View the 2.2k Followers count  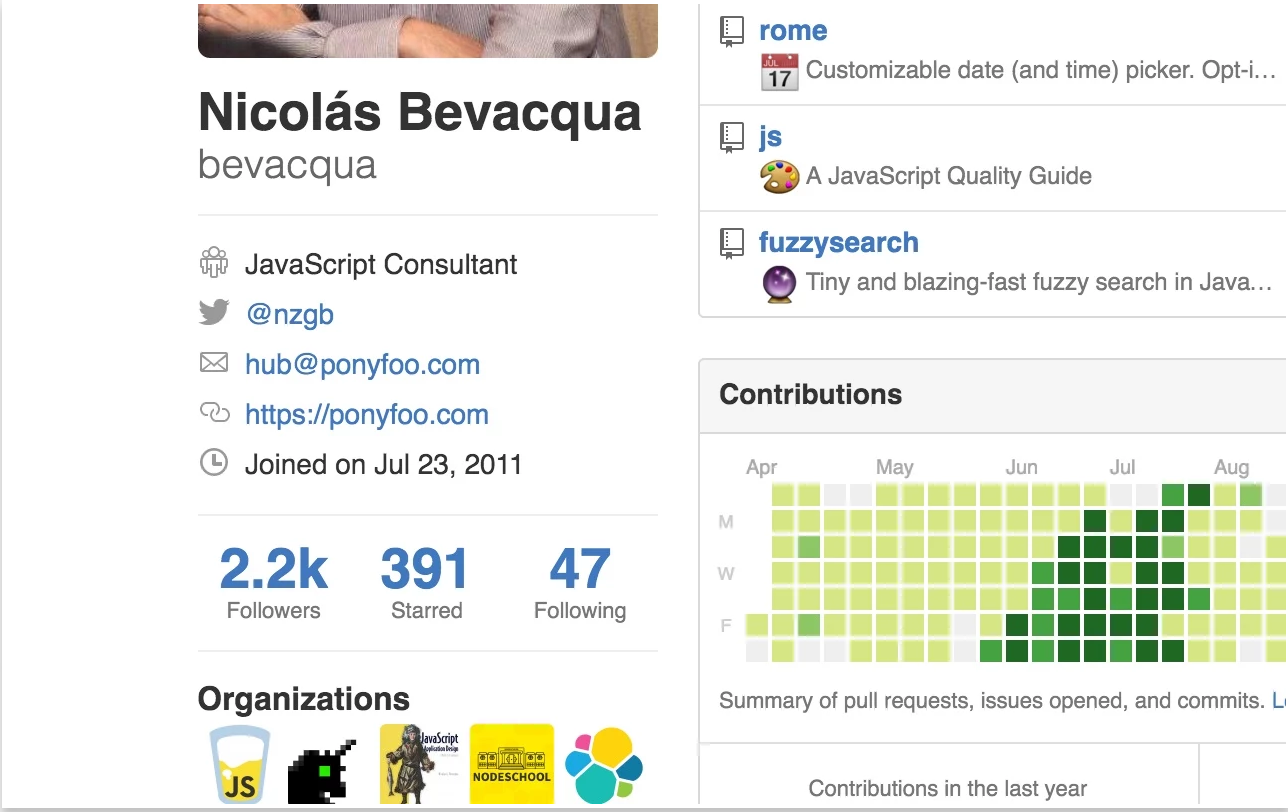click(x=272, y=568)
